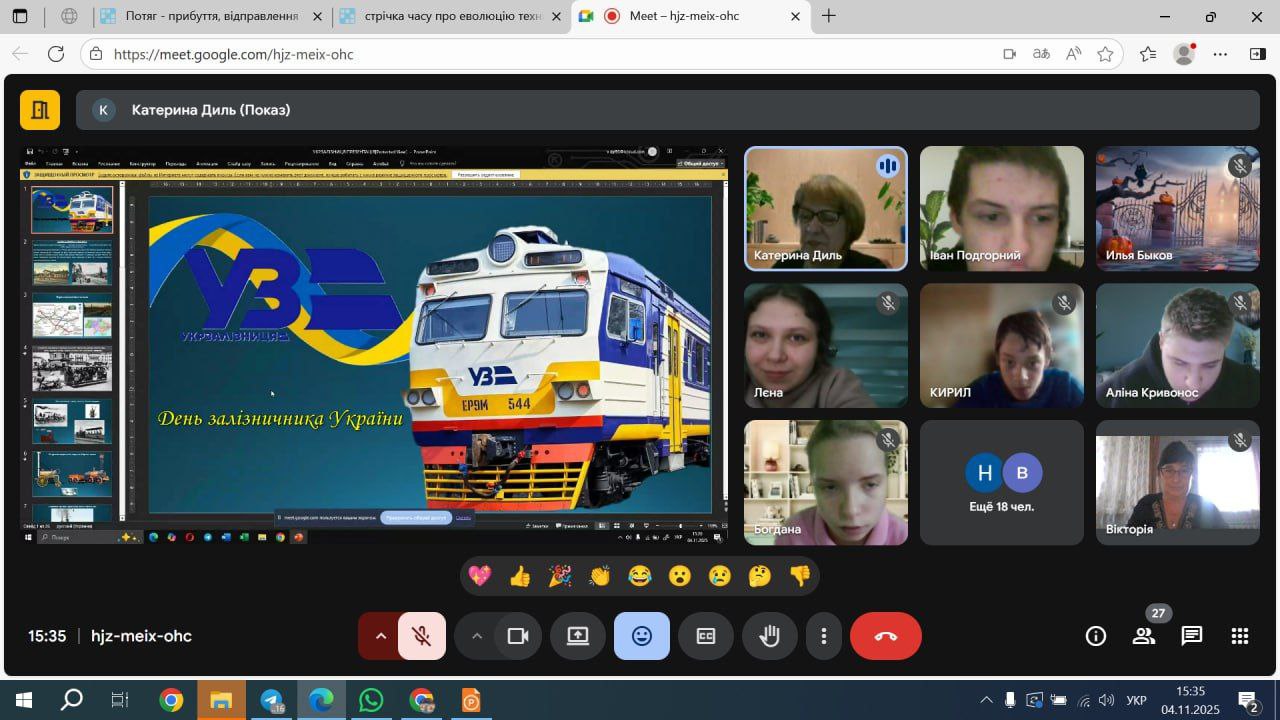The height and width of the screenshot is (720, 1280).
Task: Click the Ещё 18 чел. participants tile
Action: 1001,483
